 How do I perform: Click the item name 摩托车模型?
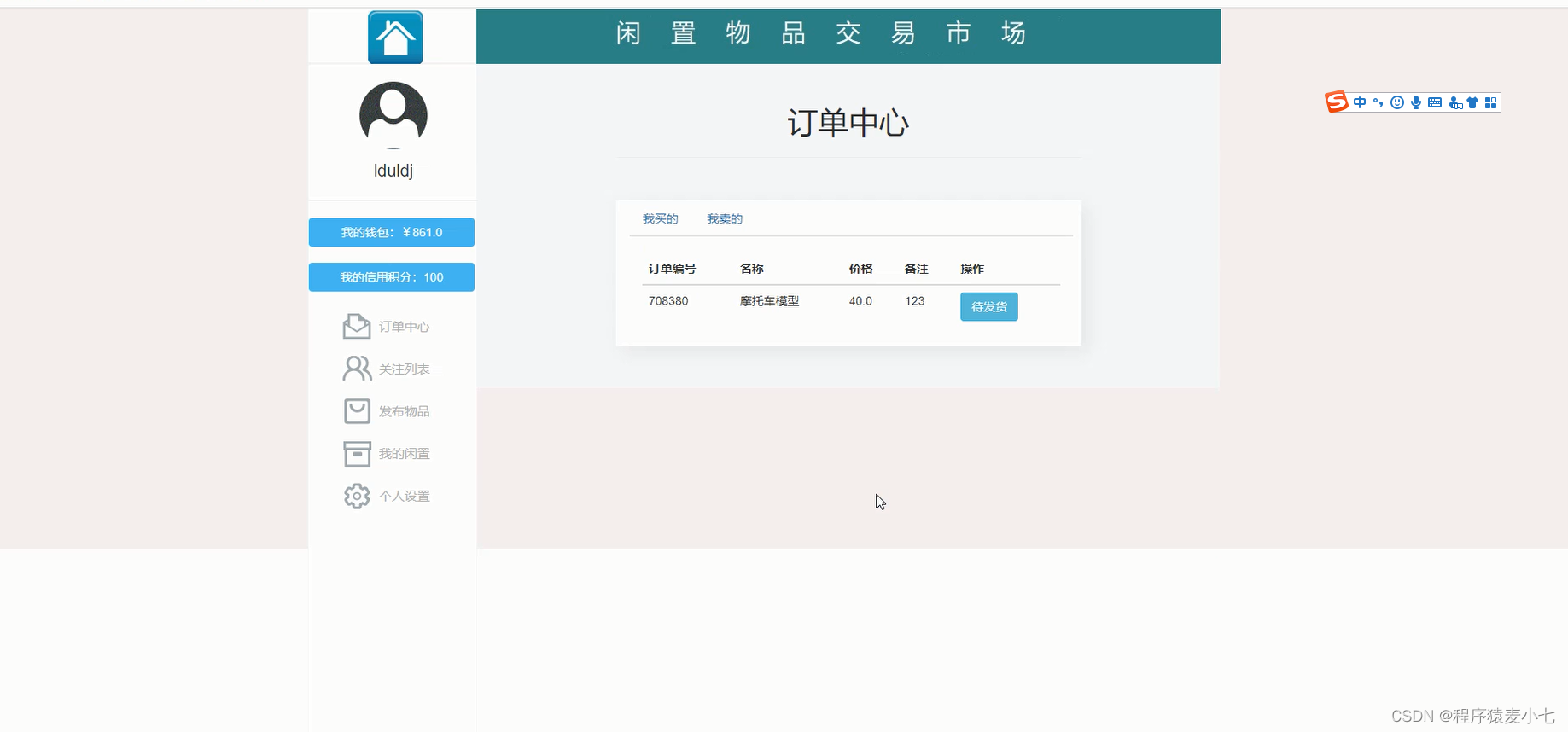point(770,301)
